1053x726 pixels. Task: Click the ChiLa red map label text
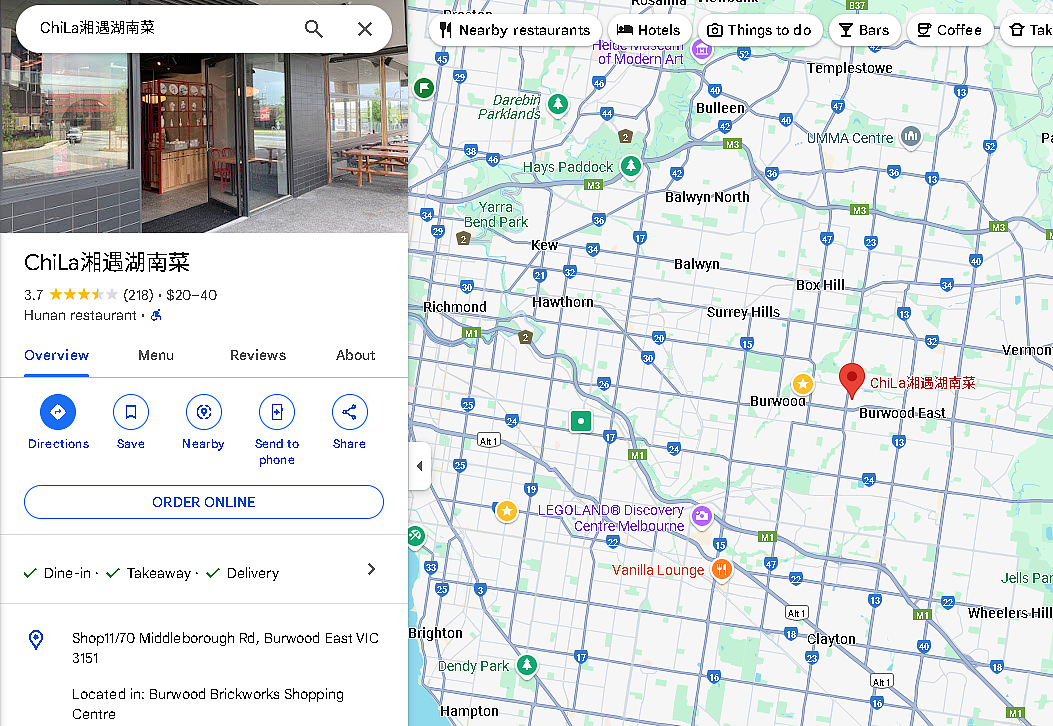[x=923, y=383]
